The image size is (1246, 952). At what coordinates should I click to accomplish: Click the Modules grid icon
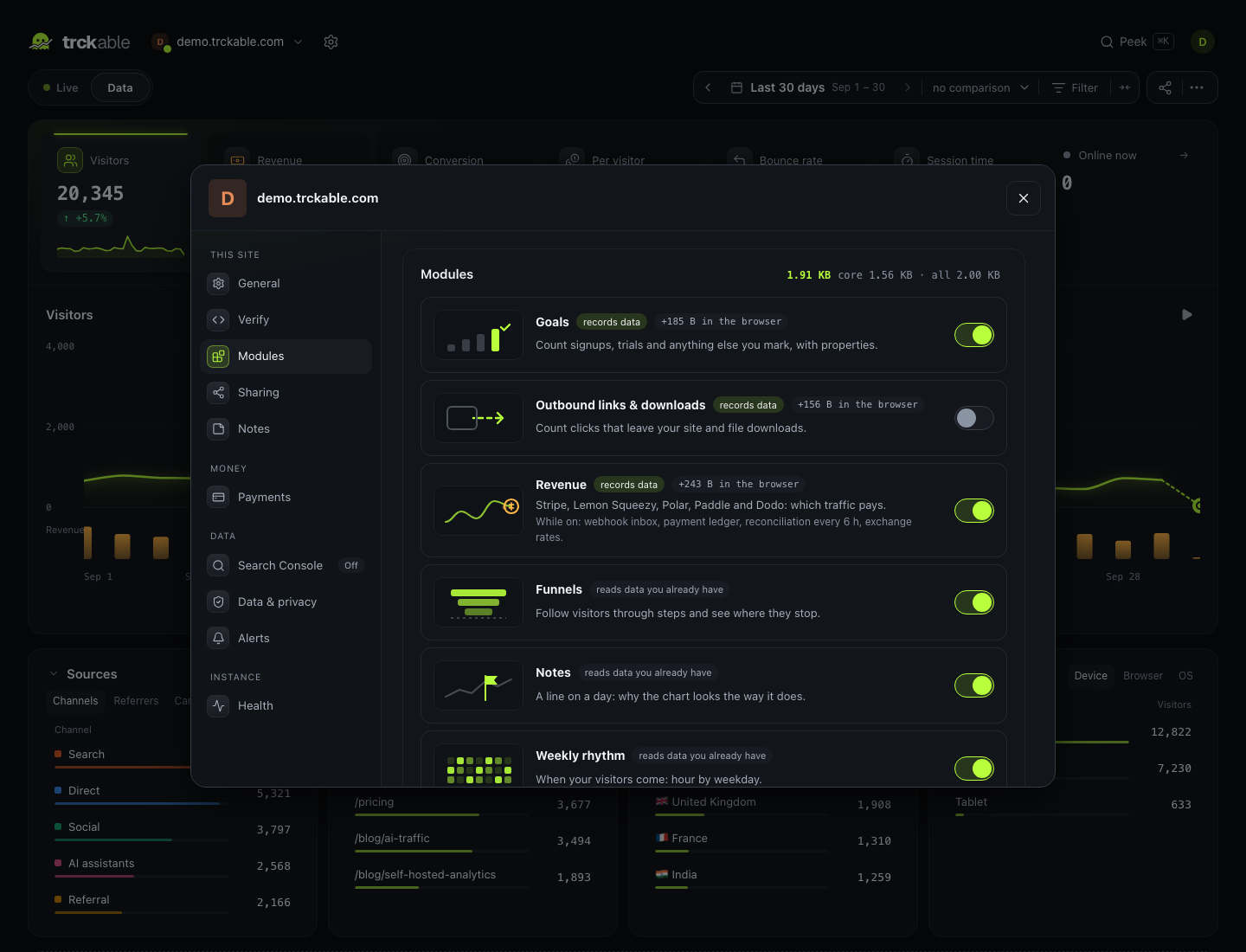tap(218, 356)
